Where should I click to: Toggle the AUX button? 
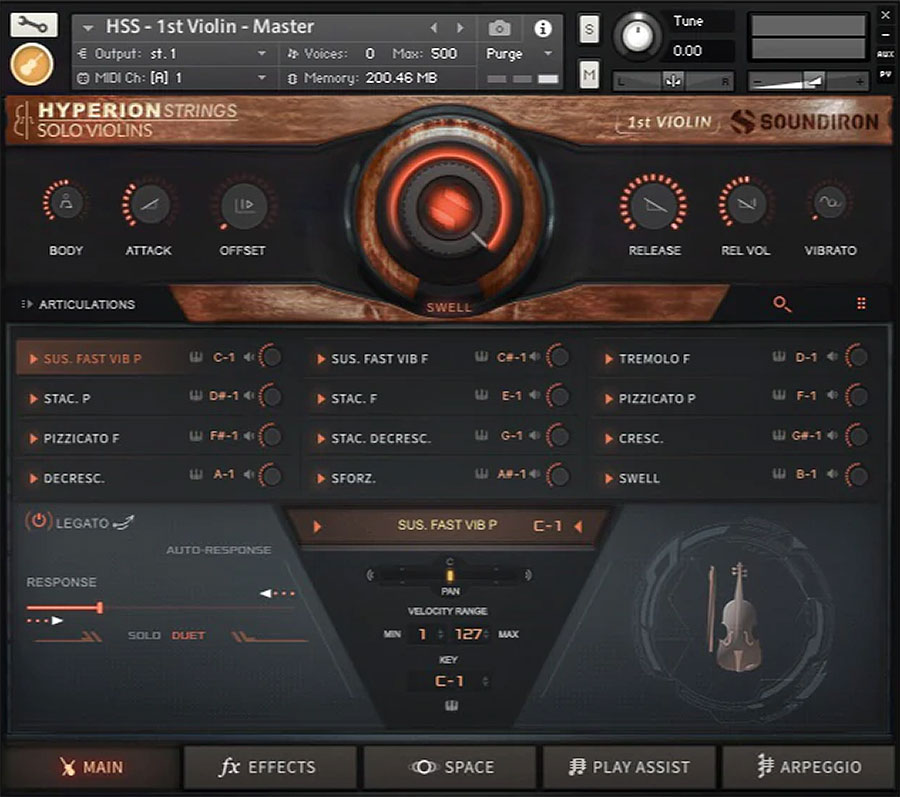[x=886, y=54]
